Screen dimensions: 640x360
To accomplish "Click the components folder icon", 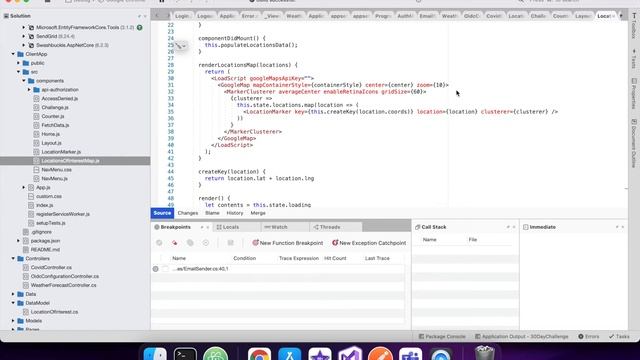I will pos(31,81).
